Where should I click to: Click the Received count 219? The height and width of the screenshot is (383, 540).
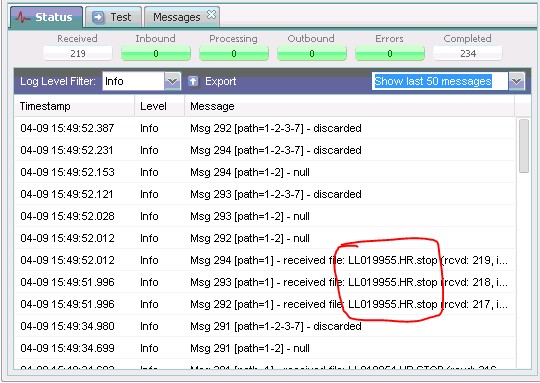click(78, 53)
